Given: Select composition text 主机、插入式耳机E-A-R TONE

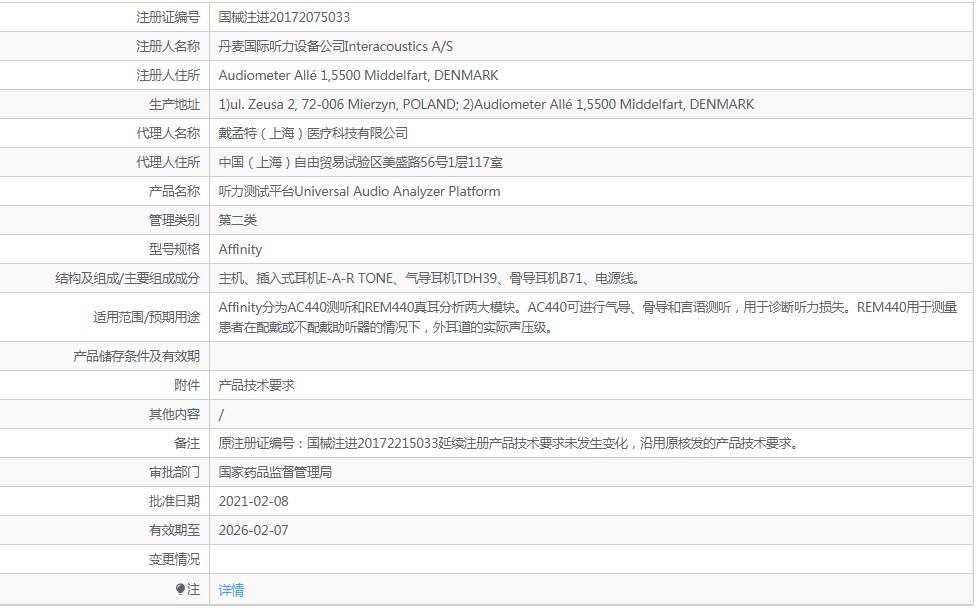Looking at the screenshot, I should pos(429,278).
